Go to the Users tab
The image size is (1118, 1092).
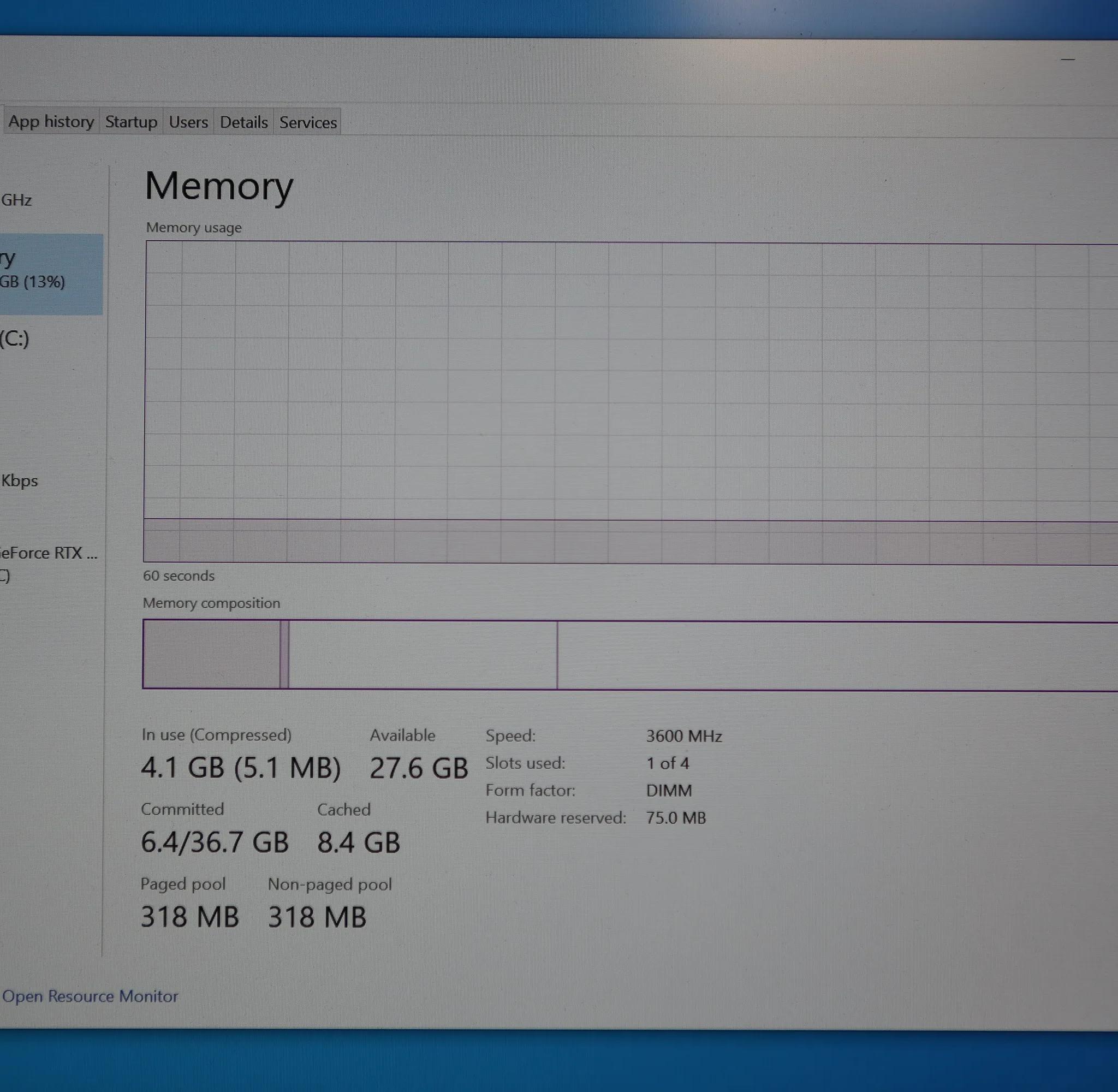pyautogui.click(x=188, y=122)
